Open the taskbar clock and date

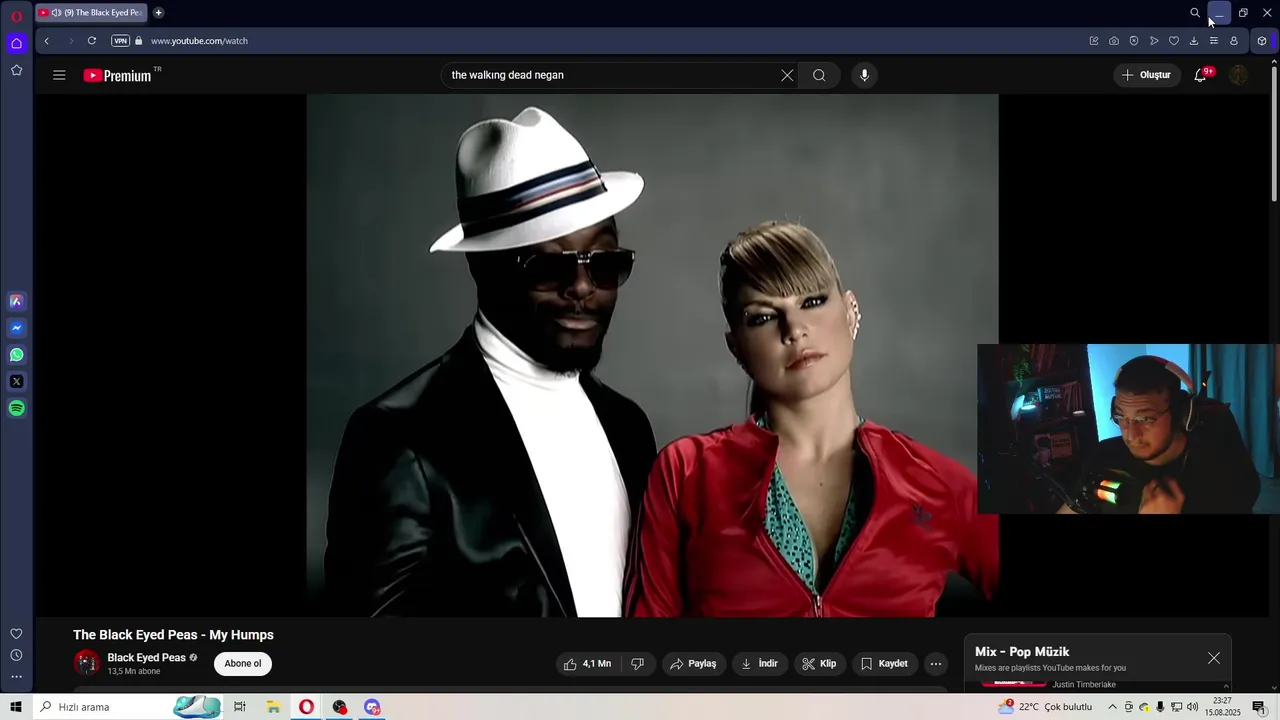(x=1222, y=707)
